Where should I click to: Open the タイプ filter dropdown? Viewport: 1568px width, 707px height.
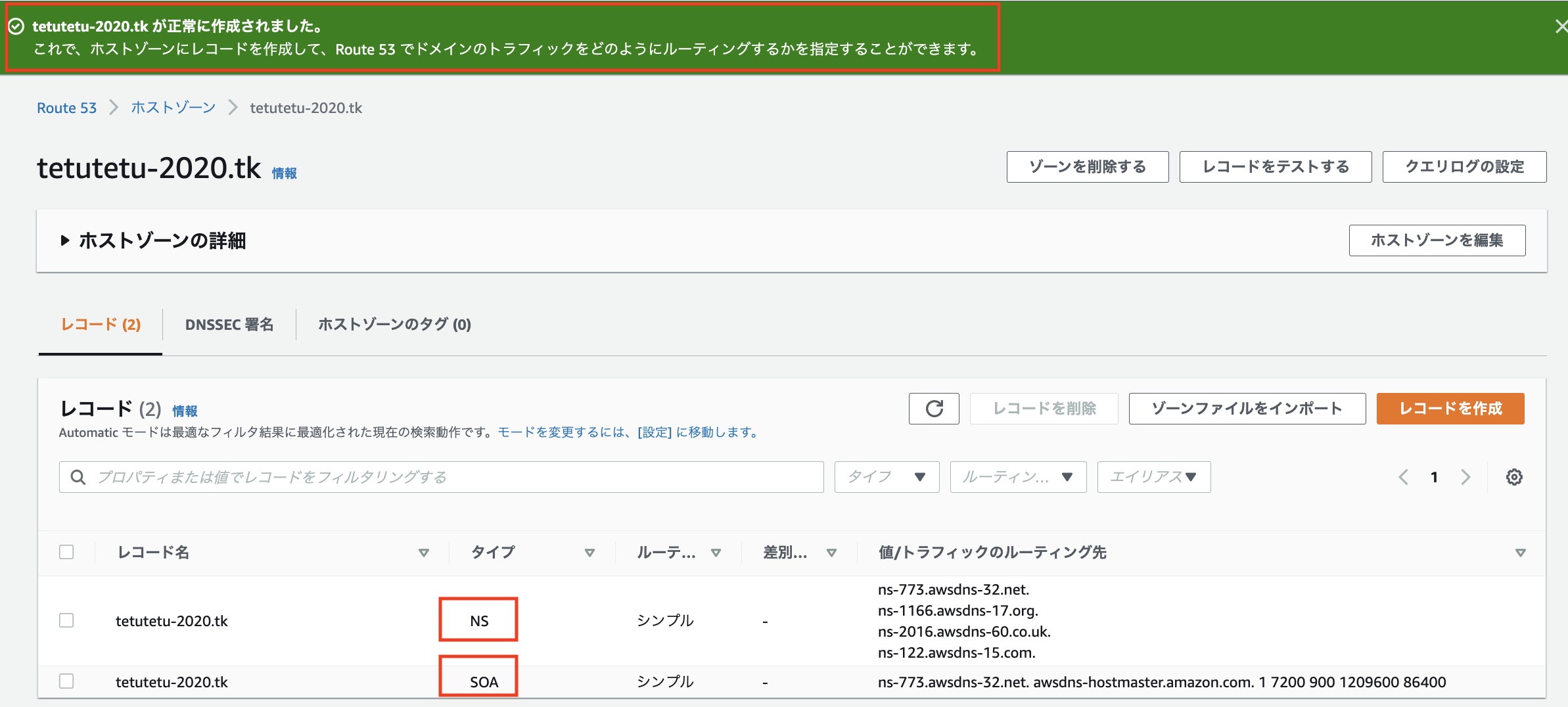pos(887,477)
